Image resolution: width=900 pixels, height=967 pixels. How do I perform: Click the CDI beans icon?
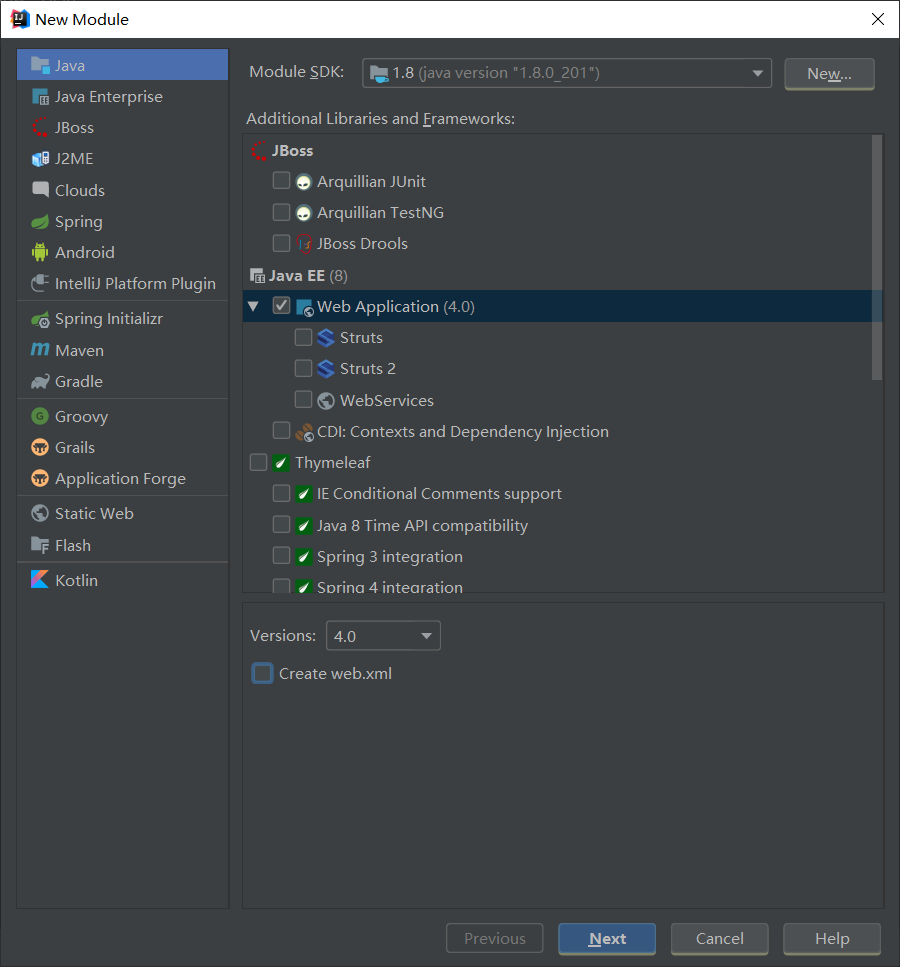(x=305, y=432)
